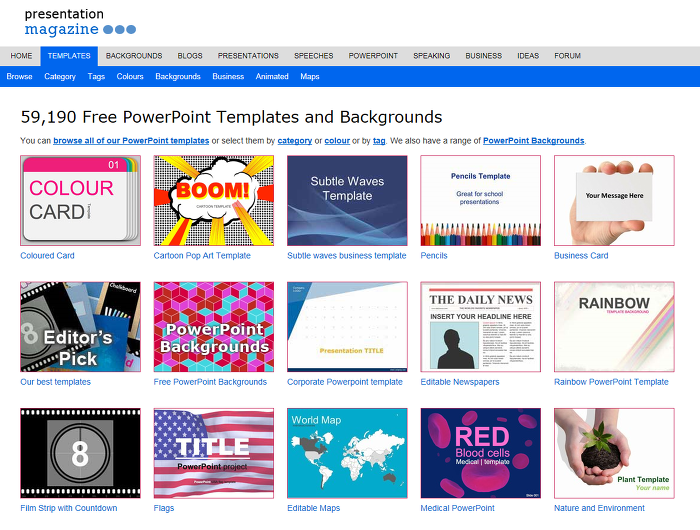Open the American flag TITLE thumbnail
The width and height of the screenshot is (700, 530).
pyautogui.click(x=214, y=453)
